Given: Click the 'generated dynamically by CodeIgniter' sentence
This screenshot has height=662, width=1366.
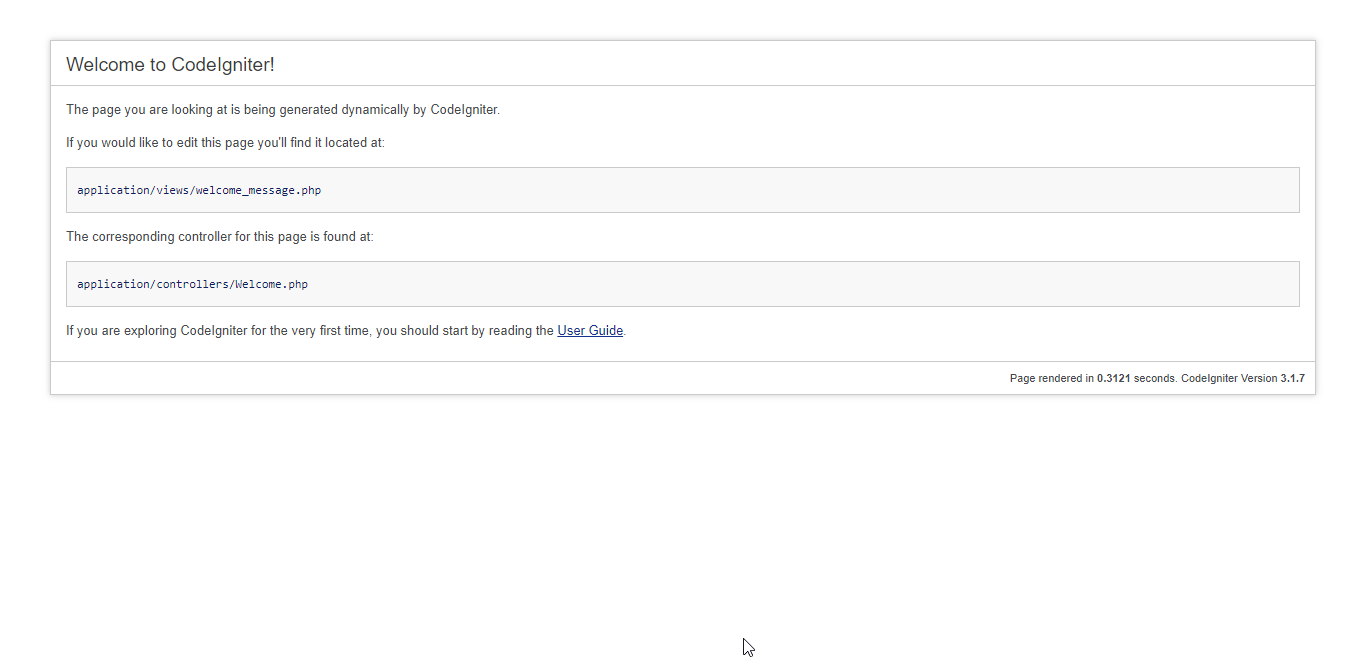Looking at the screenshot, I should pyautogui.click(x=283, y=110).
